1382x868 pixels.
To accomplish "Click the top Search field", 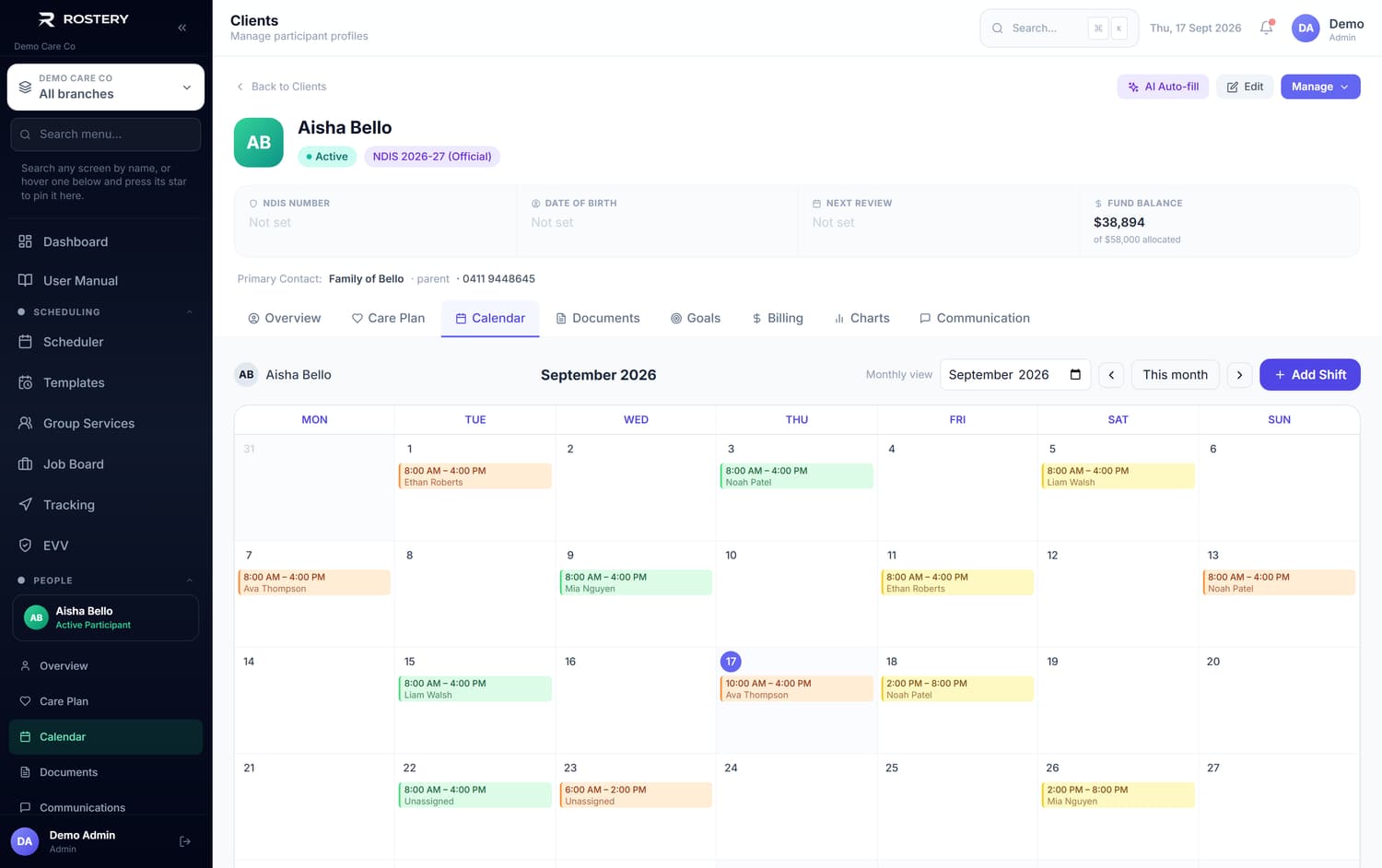I will [x=1059, y=29].
